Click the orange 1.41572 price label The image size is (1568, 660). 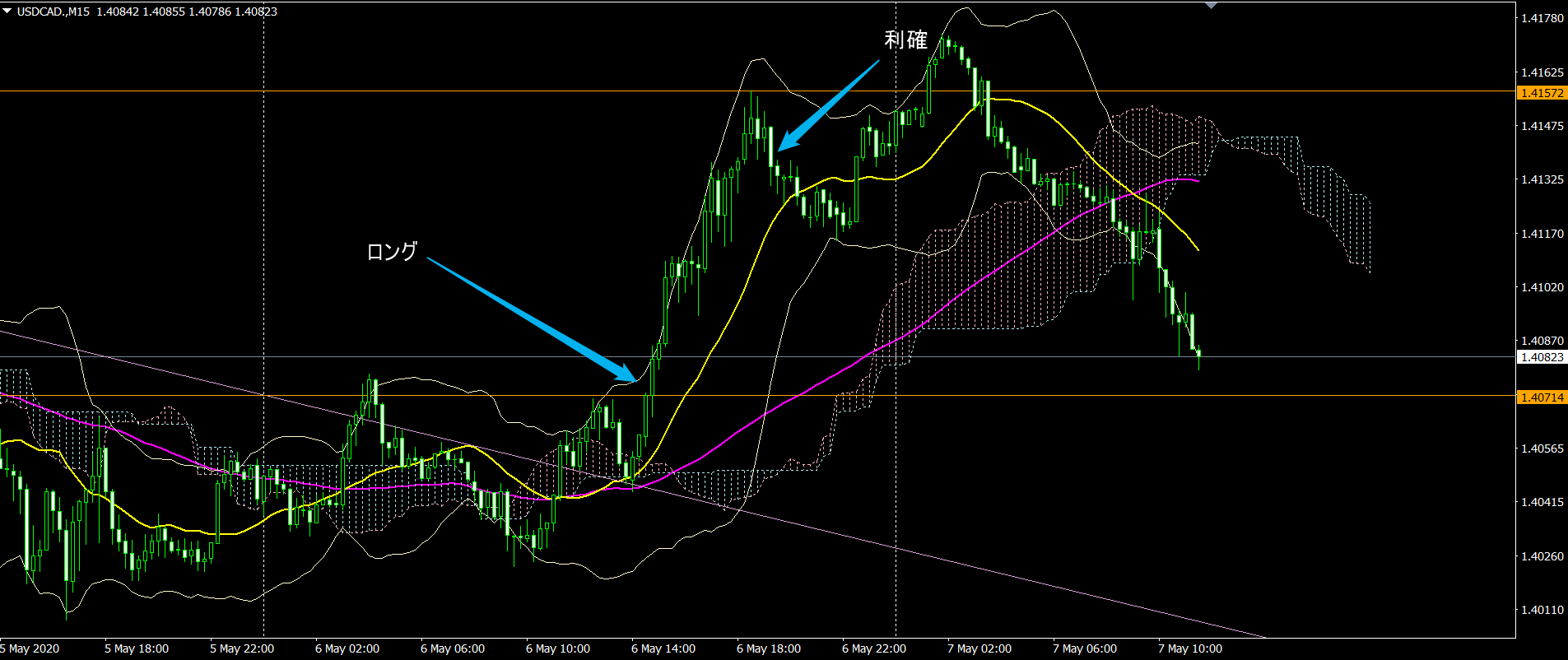pyautogui.click(x=1542, y=93)
